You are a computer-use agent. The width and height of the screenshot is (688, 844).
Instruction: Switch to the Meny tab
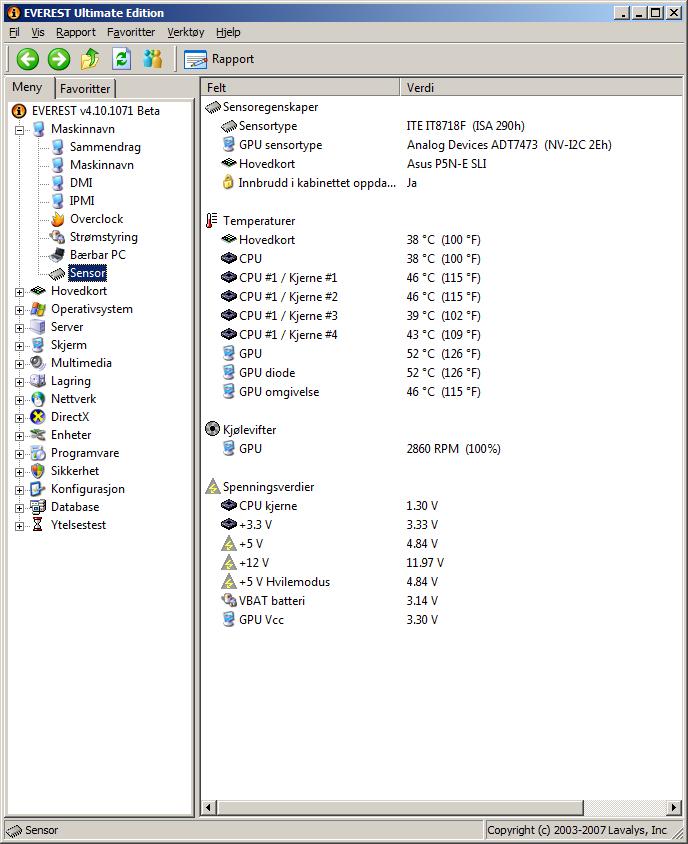(x=27, y=87)
